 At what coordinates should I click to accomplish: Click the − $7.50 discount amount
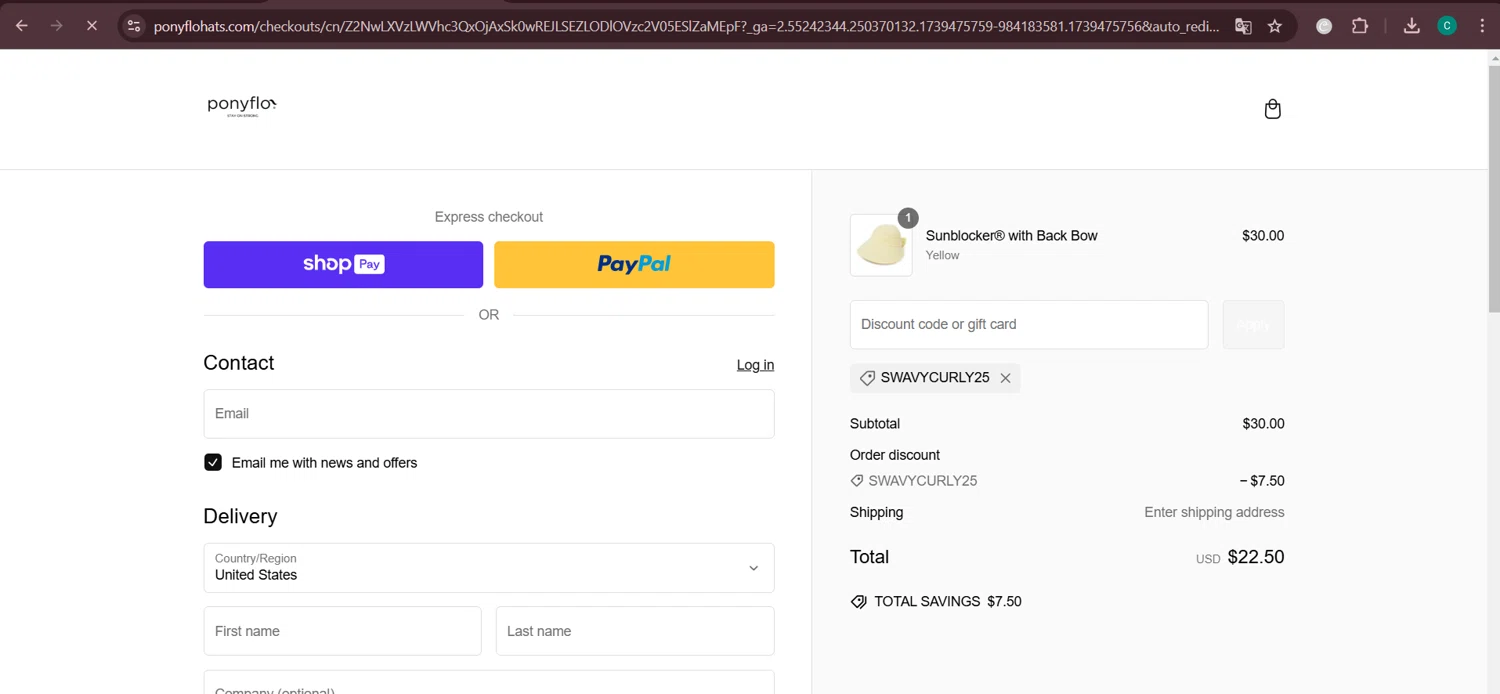[1262, 481]
